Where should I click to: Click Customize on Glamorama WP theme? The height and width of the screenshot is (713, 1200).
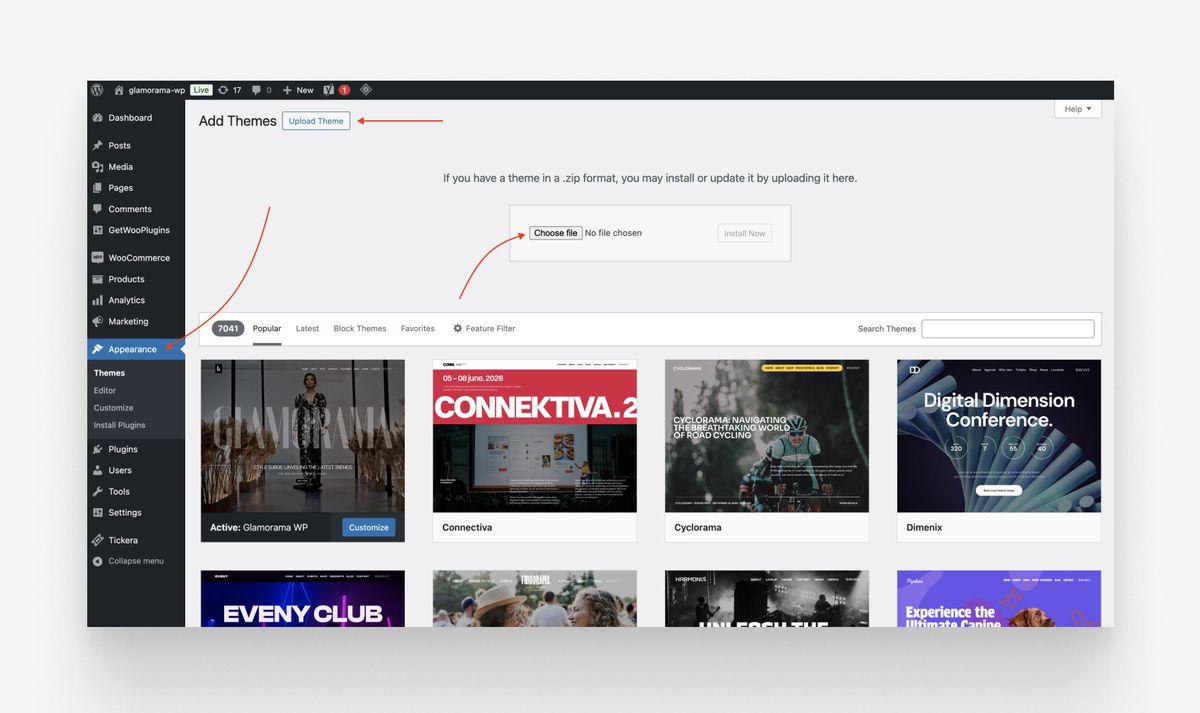(x=368, y=527)
